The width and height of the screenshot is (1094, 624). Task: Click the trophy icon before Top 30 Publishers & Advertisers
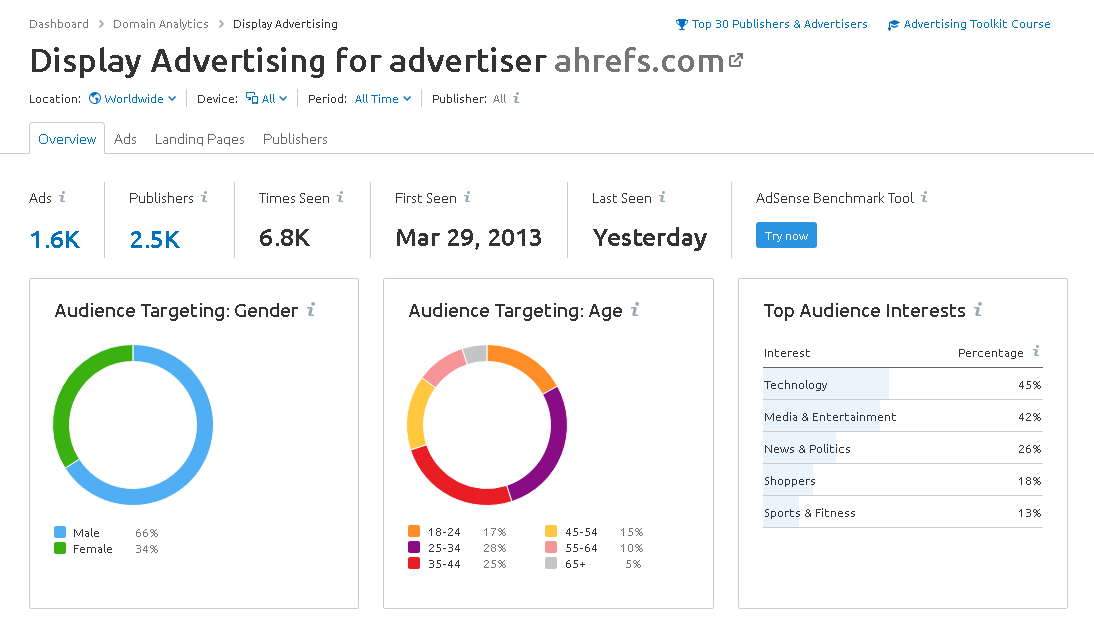(x=682, y=23)
